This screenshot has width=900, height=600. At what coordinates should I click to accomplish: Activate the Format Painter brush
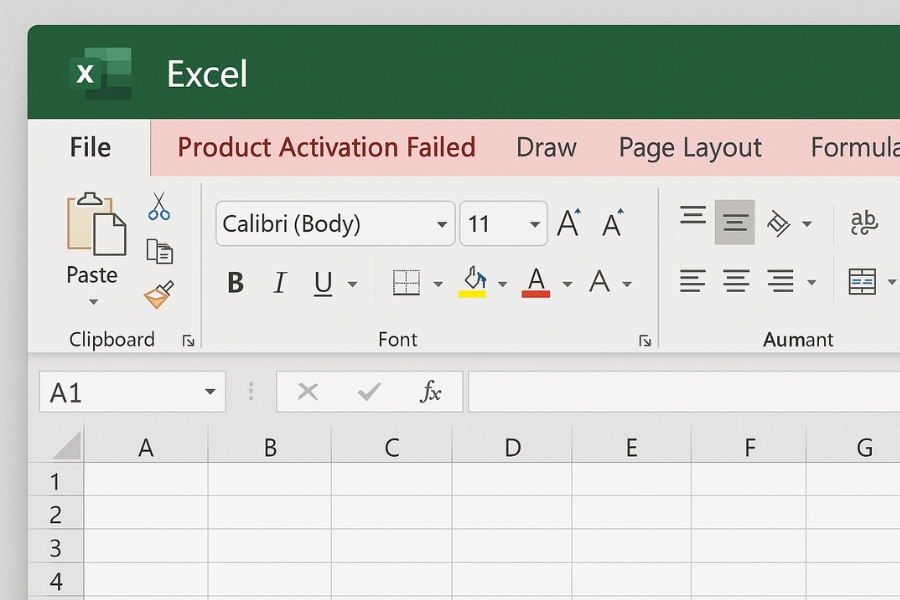click(159, 295)
